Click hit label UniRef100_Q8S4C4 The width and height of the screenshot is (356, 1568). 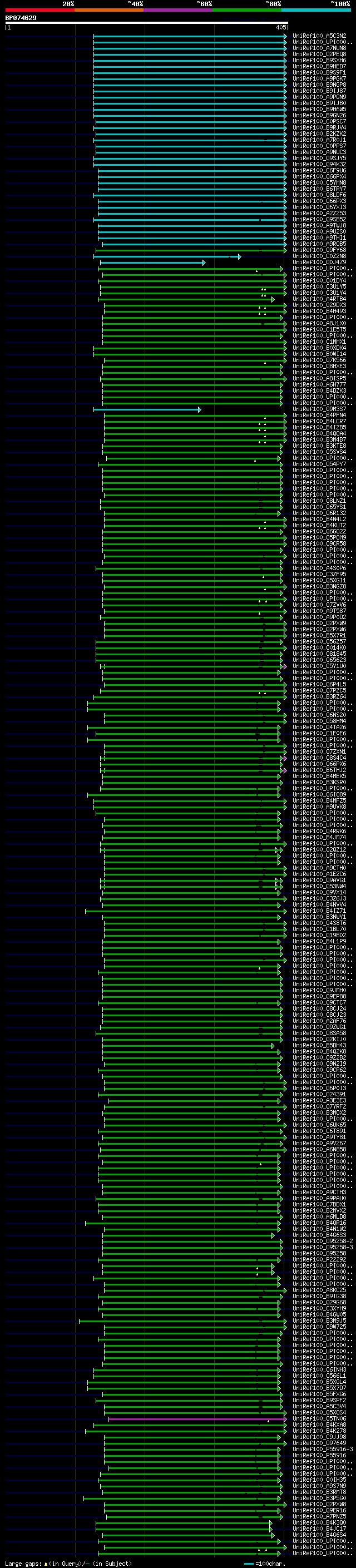(x=319, y=759)
